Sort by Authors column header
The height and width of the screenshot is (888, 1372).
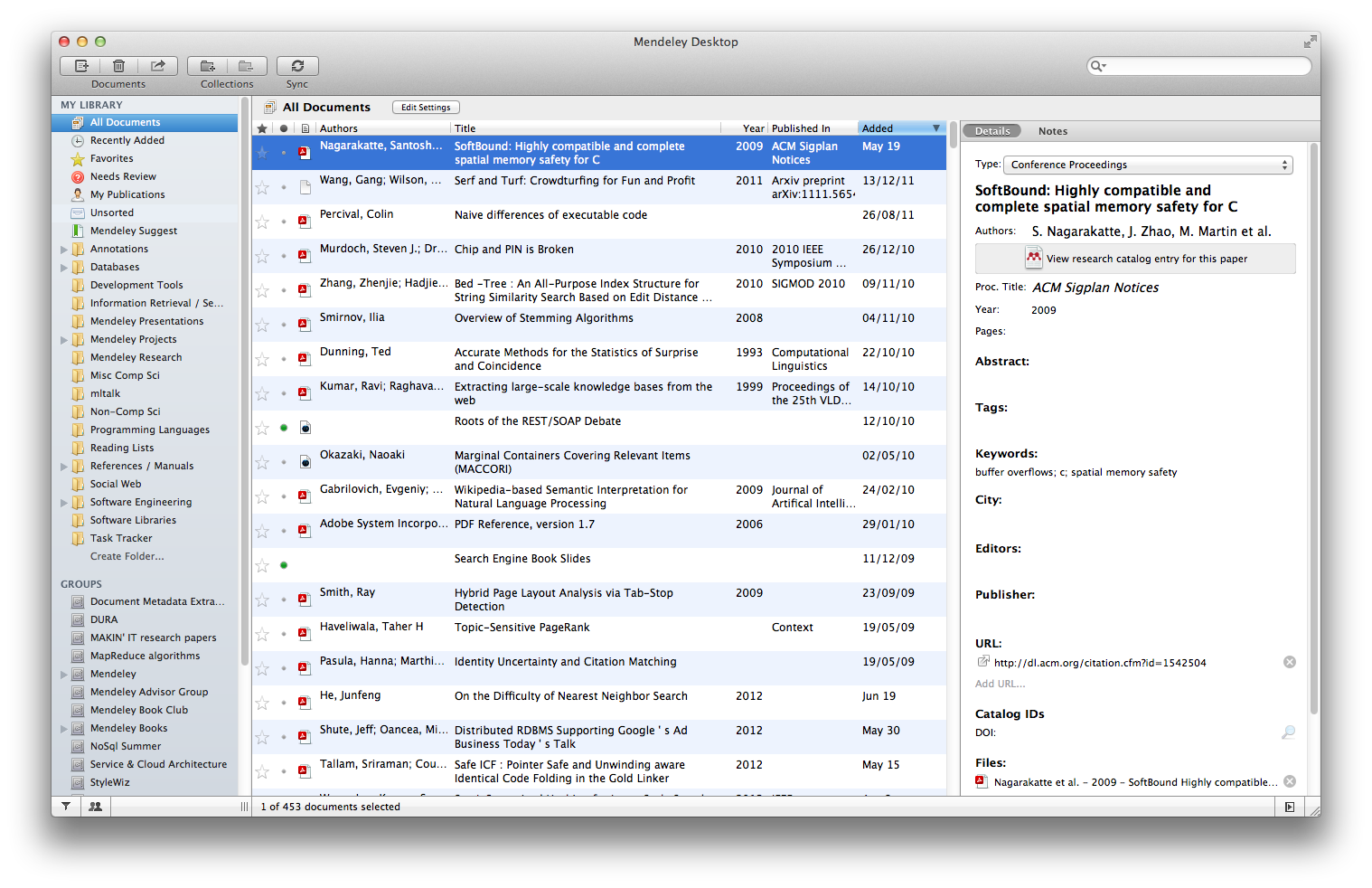tap(382, 128)
